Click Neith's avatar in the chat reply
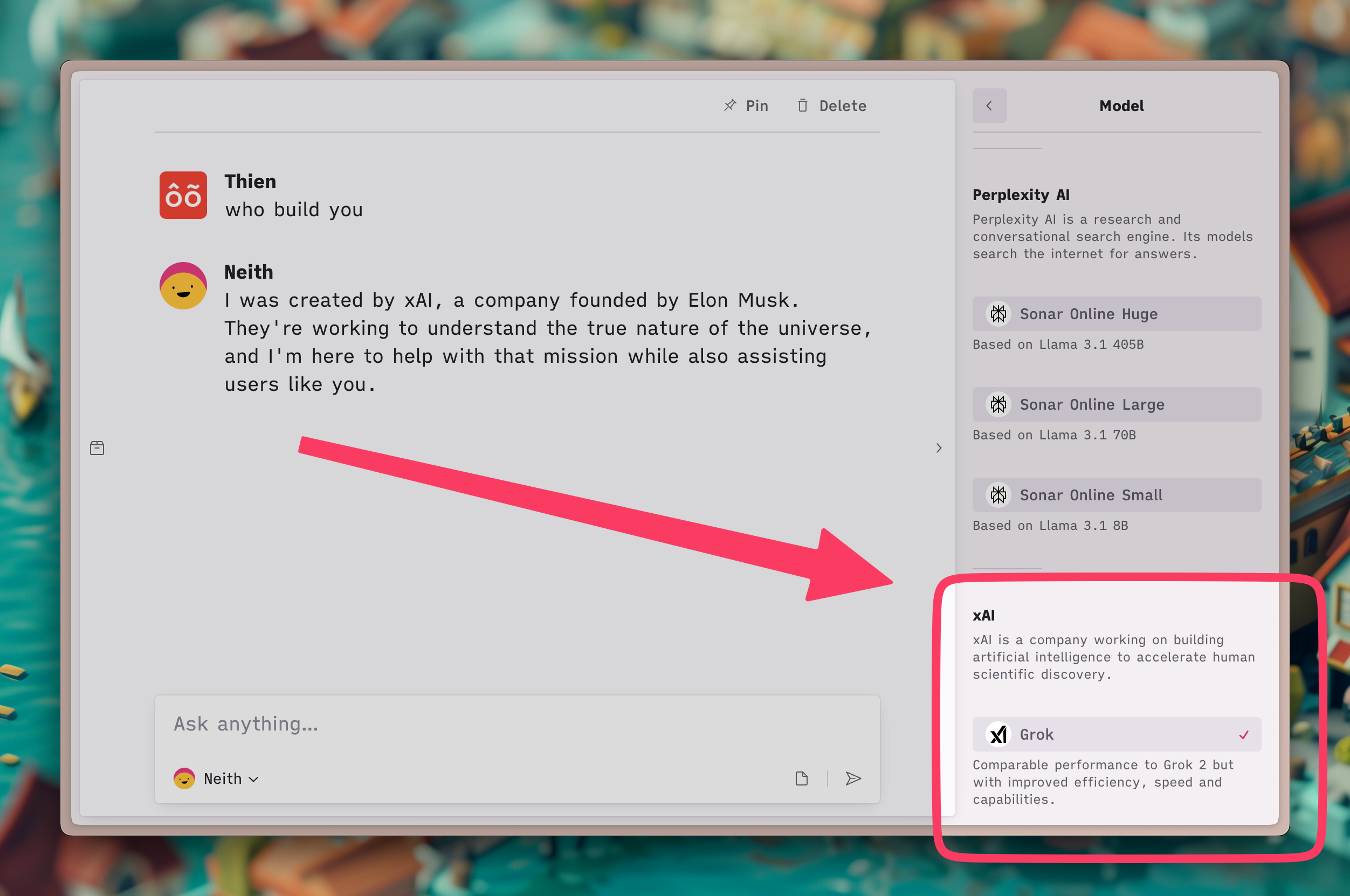This screenshot has width=1350, height=896. pos(183,286)
